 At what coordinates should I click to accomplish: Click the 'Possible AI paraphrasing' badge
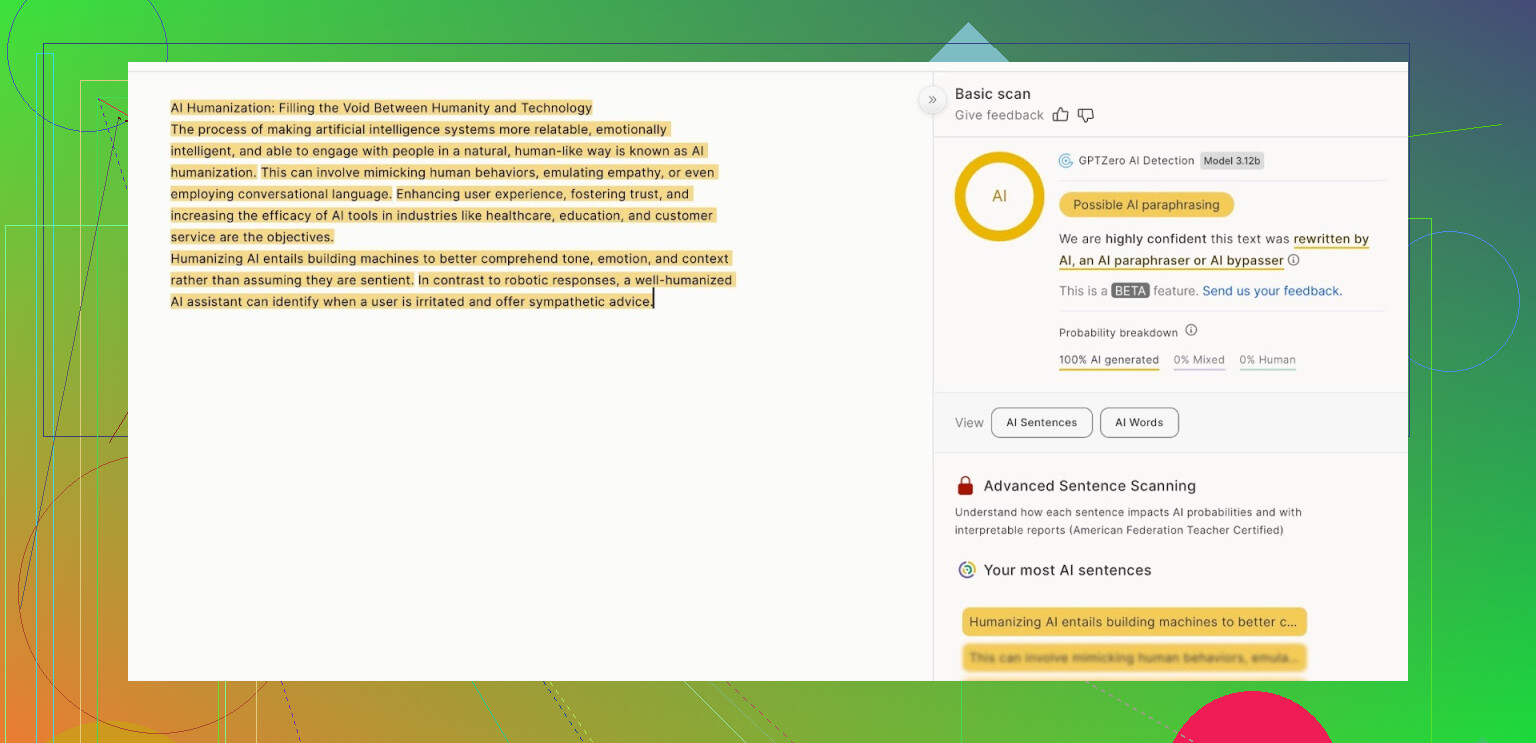pyautogui.click(x=1146, y=205)
